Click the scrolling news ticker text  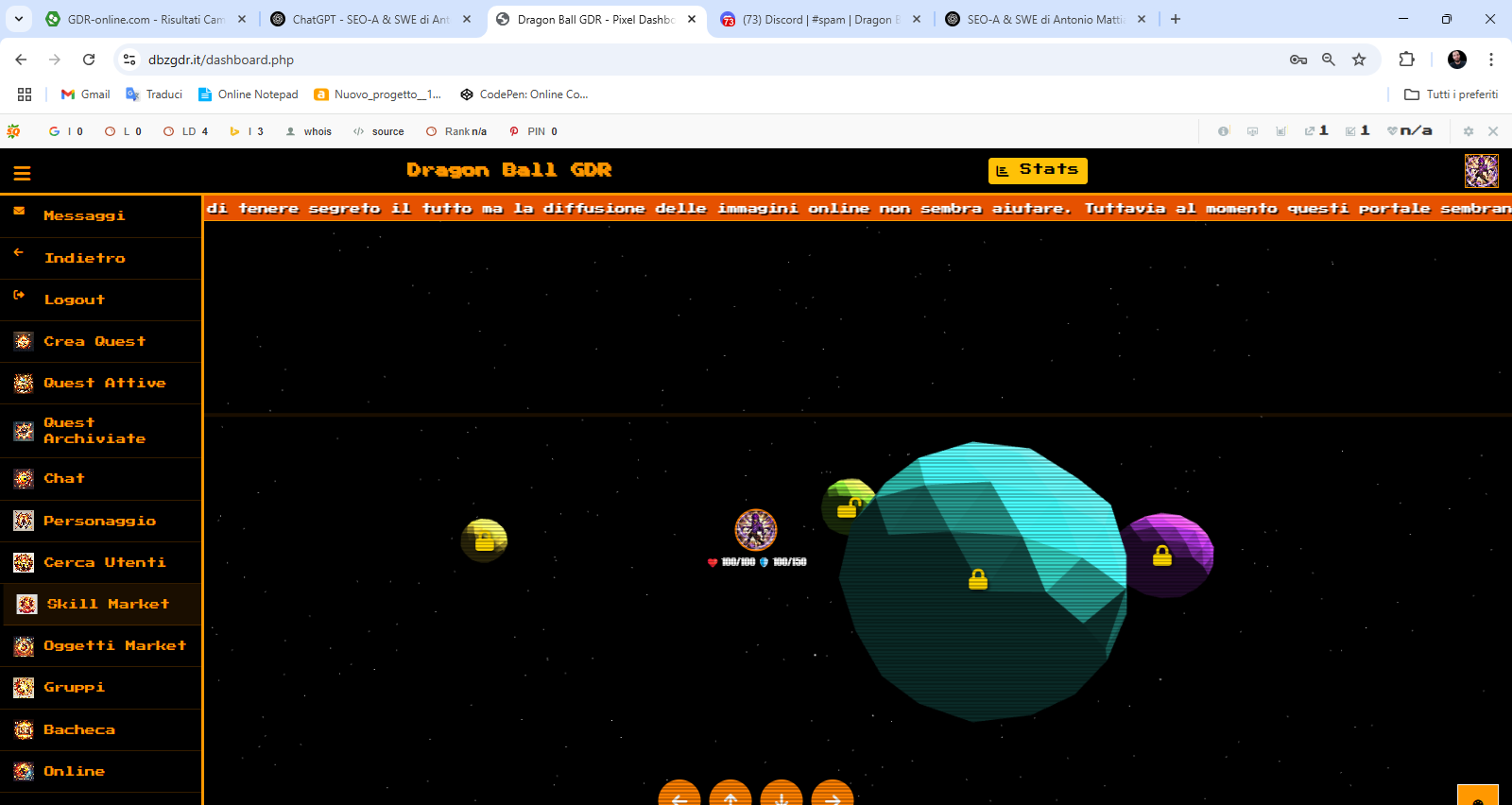tap(858, 208)
